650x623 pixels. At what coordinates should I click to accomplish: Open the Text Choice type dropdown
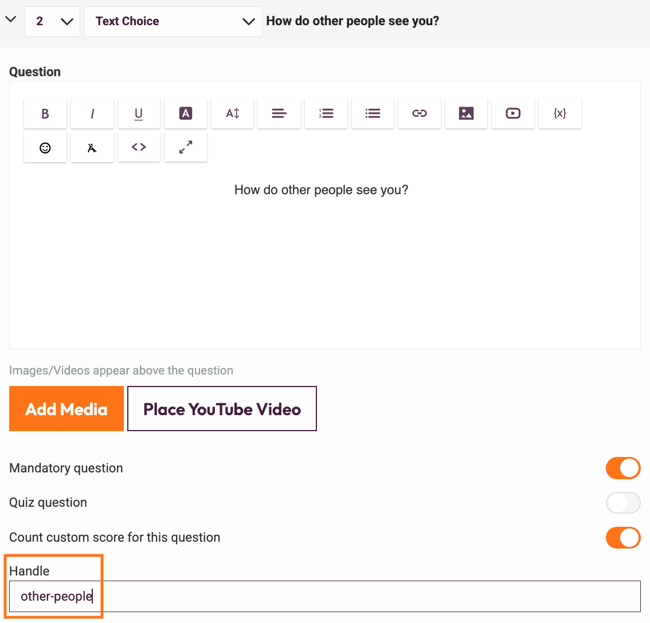tap(174, 21)
